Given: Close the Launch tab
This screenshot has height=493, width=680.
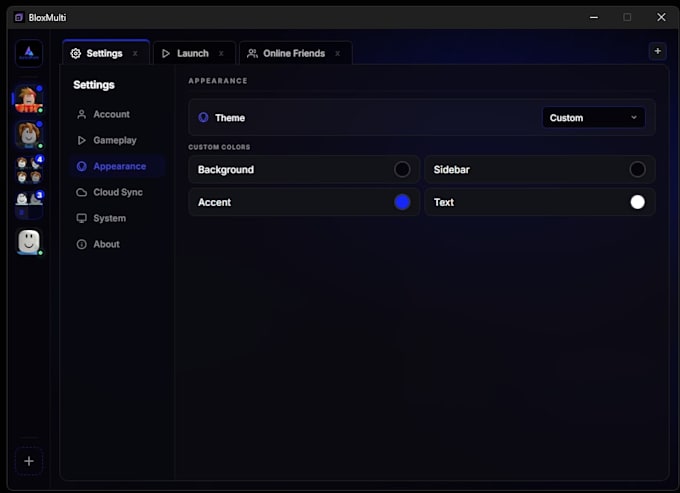Looking at the screenshot, I should pos(221,53).
